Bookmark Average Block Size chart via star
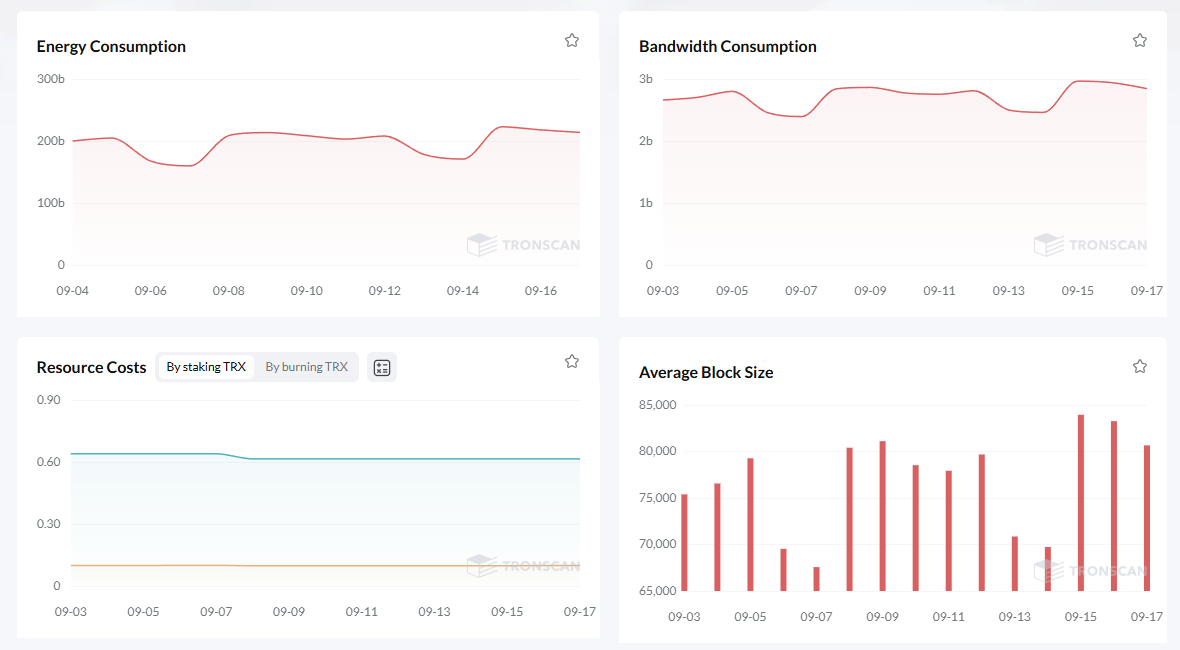Screen dimensions: 1180x650 1139,366
